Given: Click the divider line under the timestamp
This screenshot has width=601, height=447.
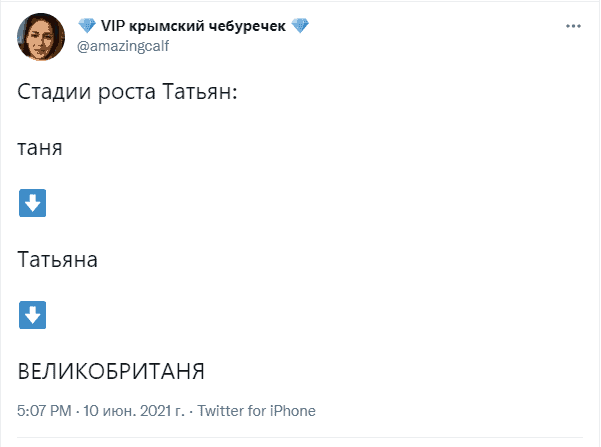Looking at the screenshot, I should 300,437.
